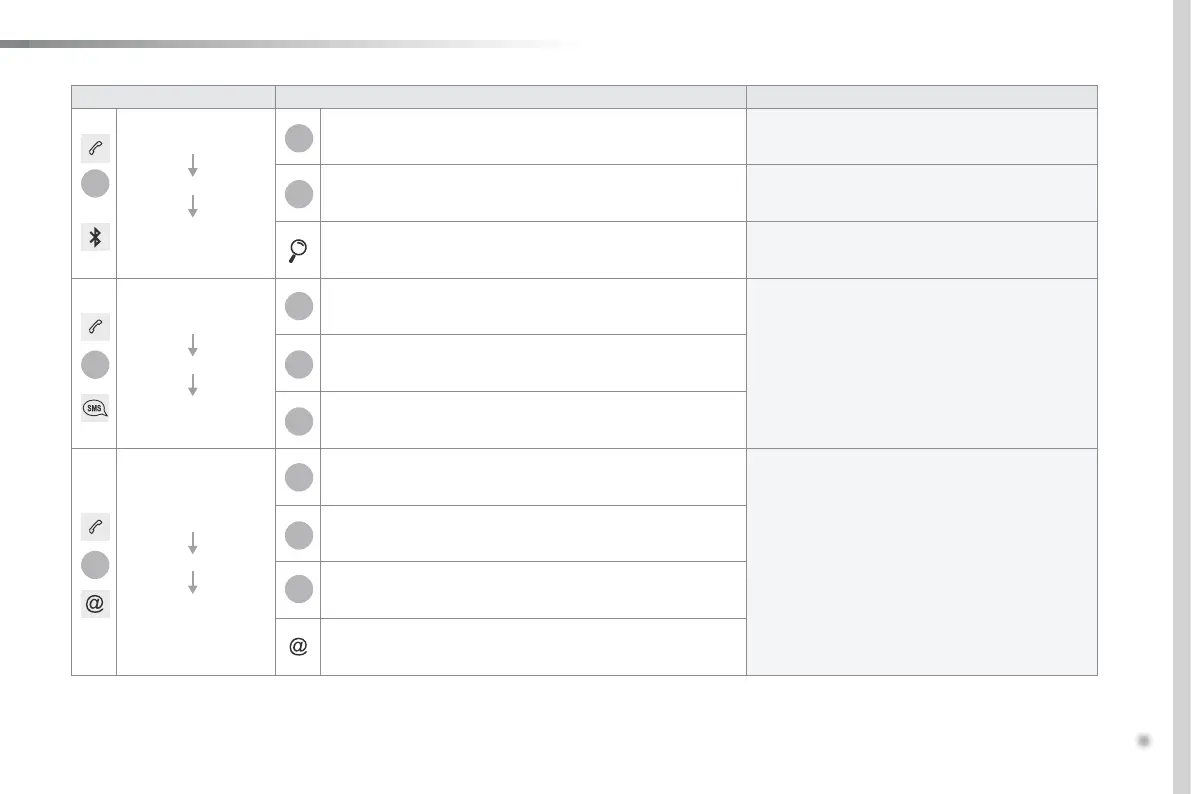Tap the gray circle between phone and SMS icons
This screenshot has width=1191, height=794.
click(96, 364)
